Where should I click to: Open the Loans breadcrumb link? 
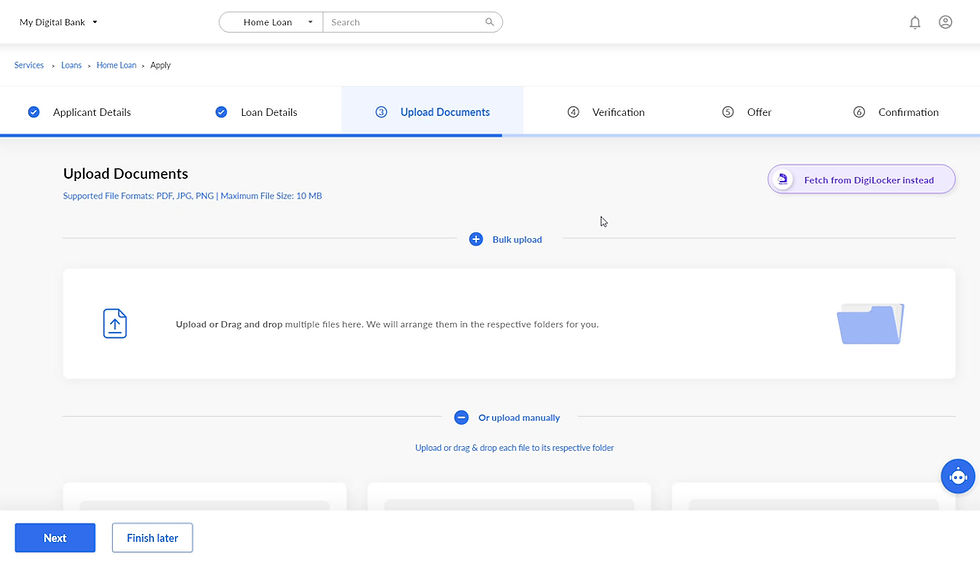tap(71, 65)
